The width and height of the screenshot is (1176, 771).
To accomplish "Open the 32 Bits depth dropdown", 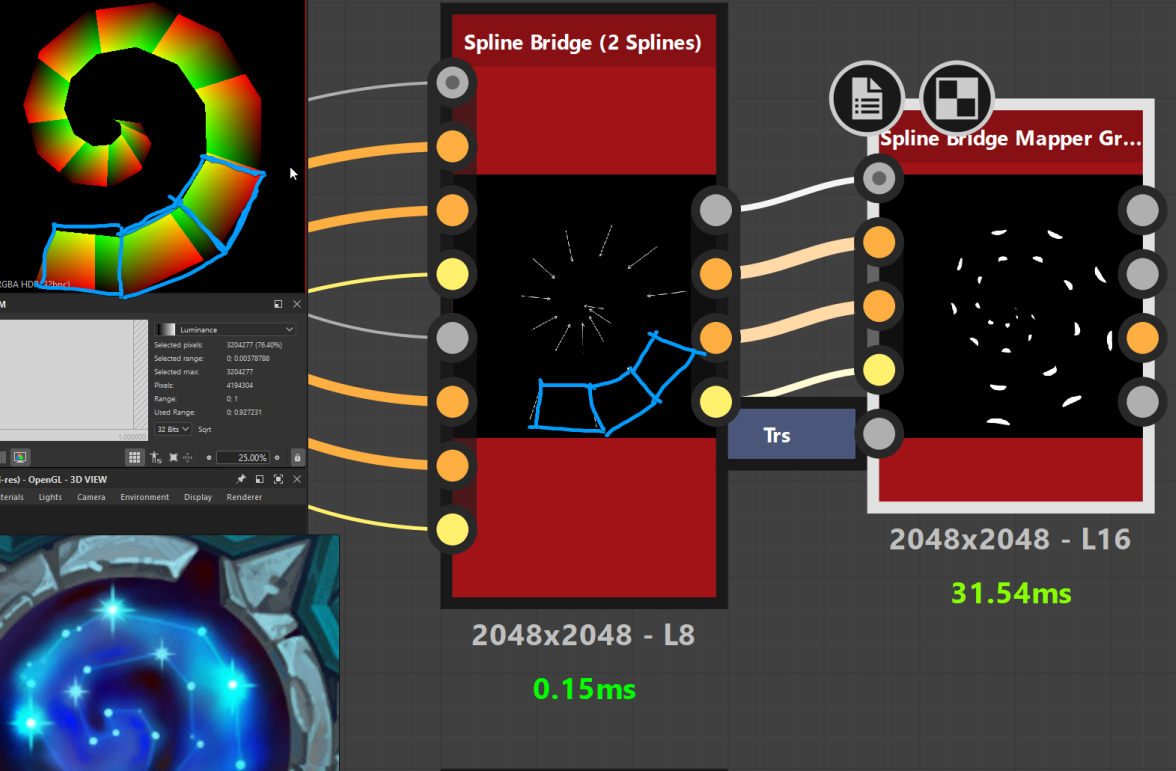I will click(x=173, y=430).
